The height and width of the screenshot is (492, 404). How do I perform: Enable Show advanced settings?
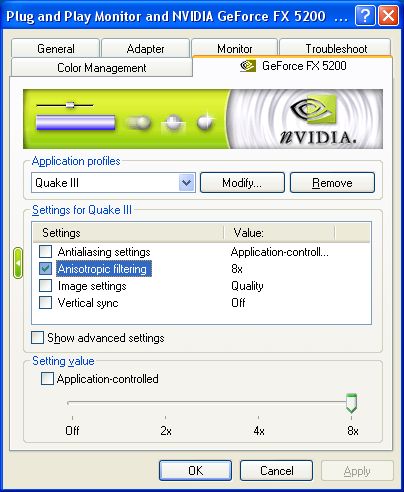click(37, 338)
